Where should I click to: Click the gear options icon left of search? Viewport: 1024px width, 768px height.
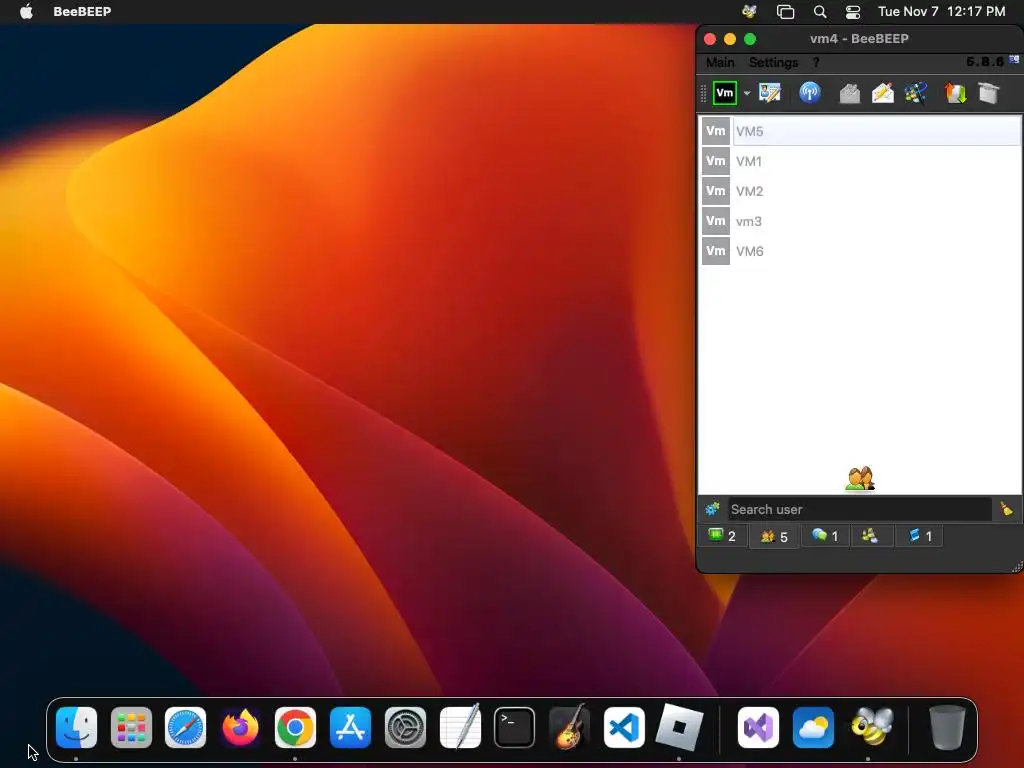tap(712, 509)
